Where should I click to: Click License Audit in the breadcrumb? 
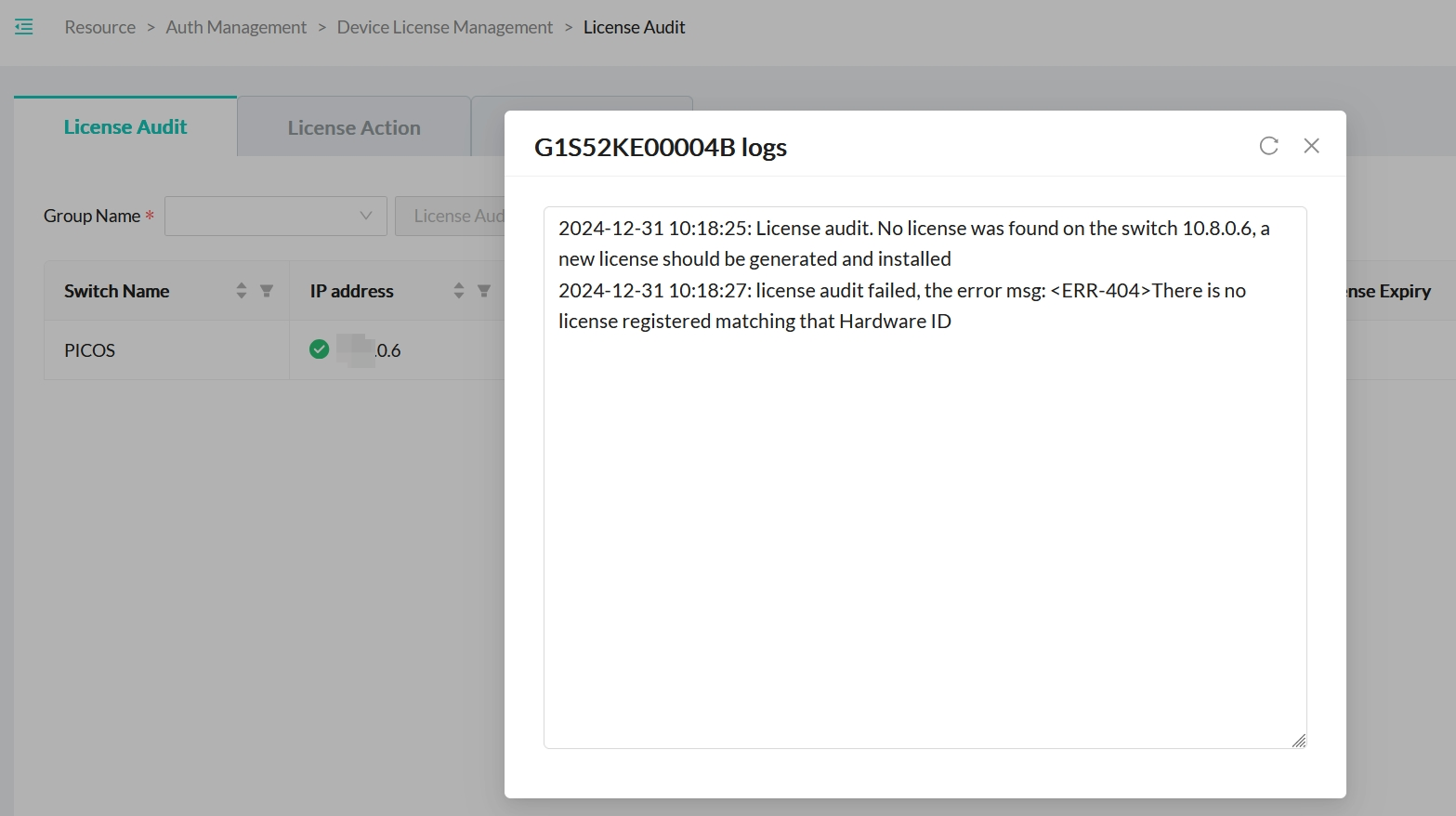[x=634, y=27]
